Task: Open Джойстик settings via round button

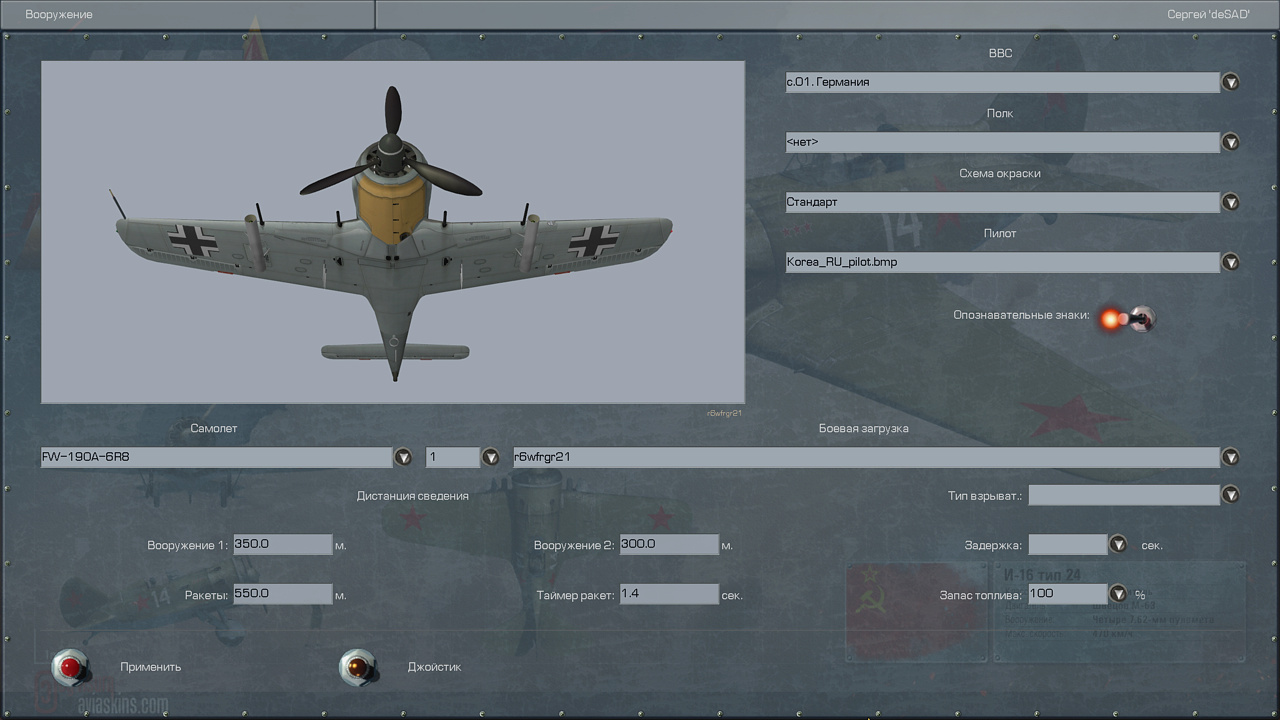Action: (357, 667)
